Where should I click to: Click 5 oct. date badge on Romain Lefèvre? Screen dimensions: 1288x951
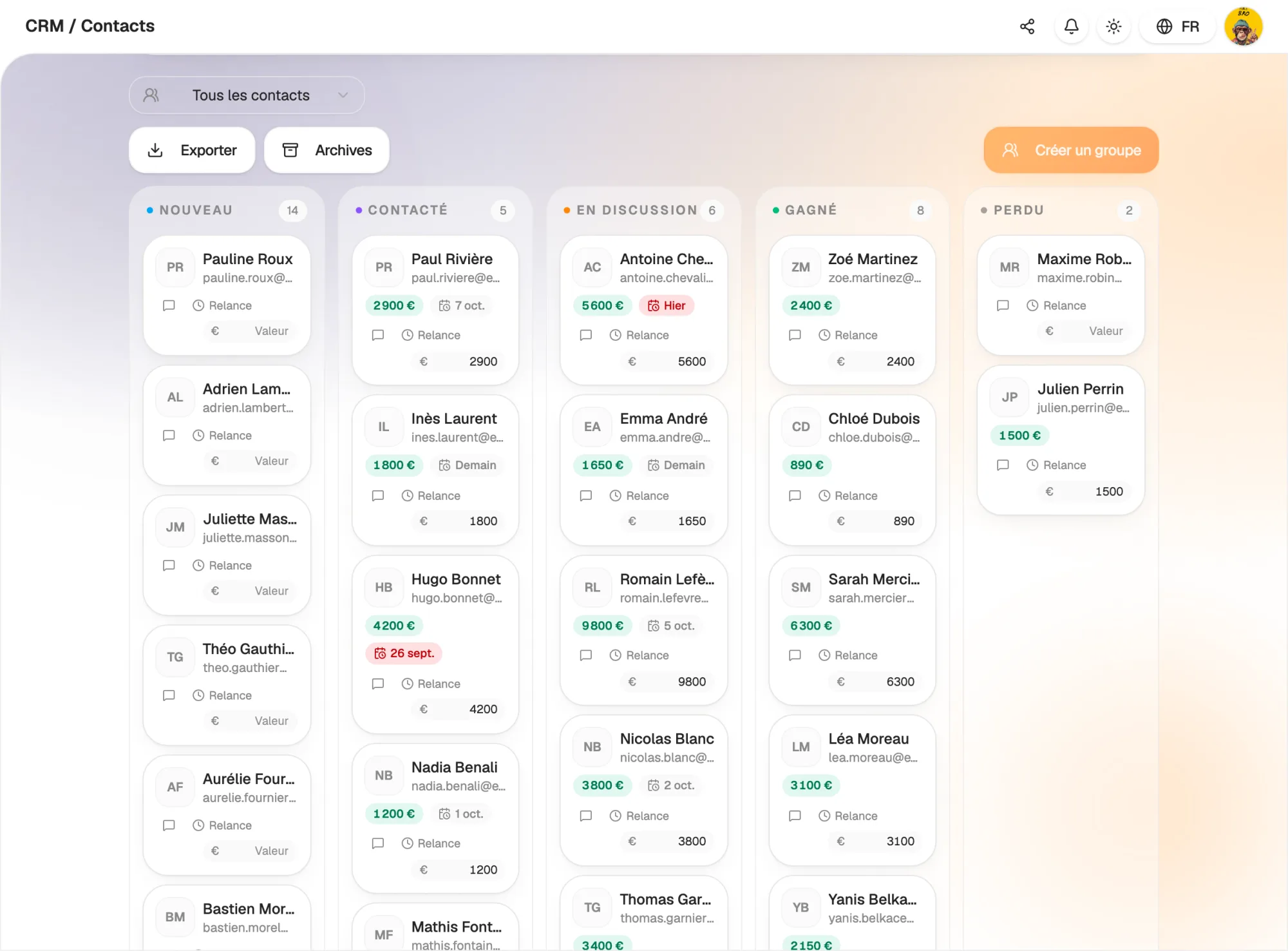click(671, 626)
